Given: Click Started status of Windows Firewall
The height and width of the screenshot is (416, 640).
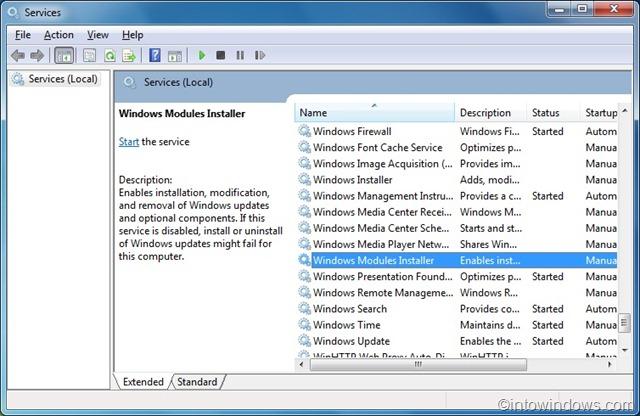Looking at the screenshot, I should click(548, 131).
